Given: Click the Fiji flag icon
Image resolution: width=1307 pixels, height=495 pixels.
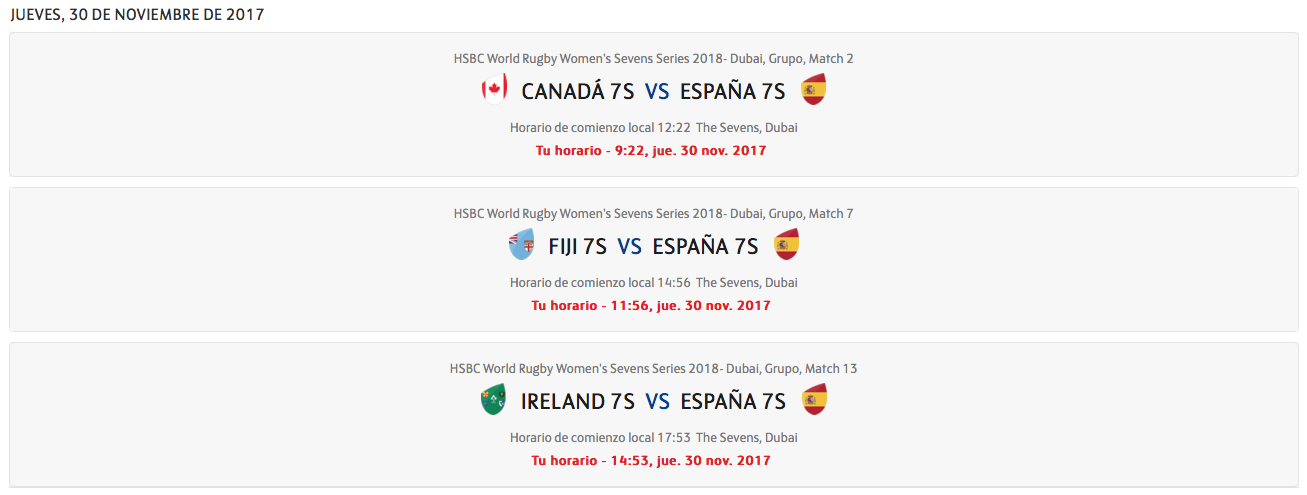Looking at the screenshot, I should 520,246.
